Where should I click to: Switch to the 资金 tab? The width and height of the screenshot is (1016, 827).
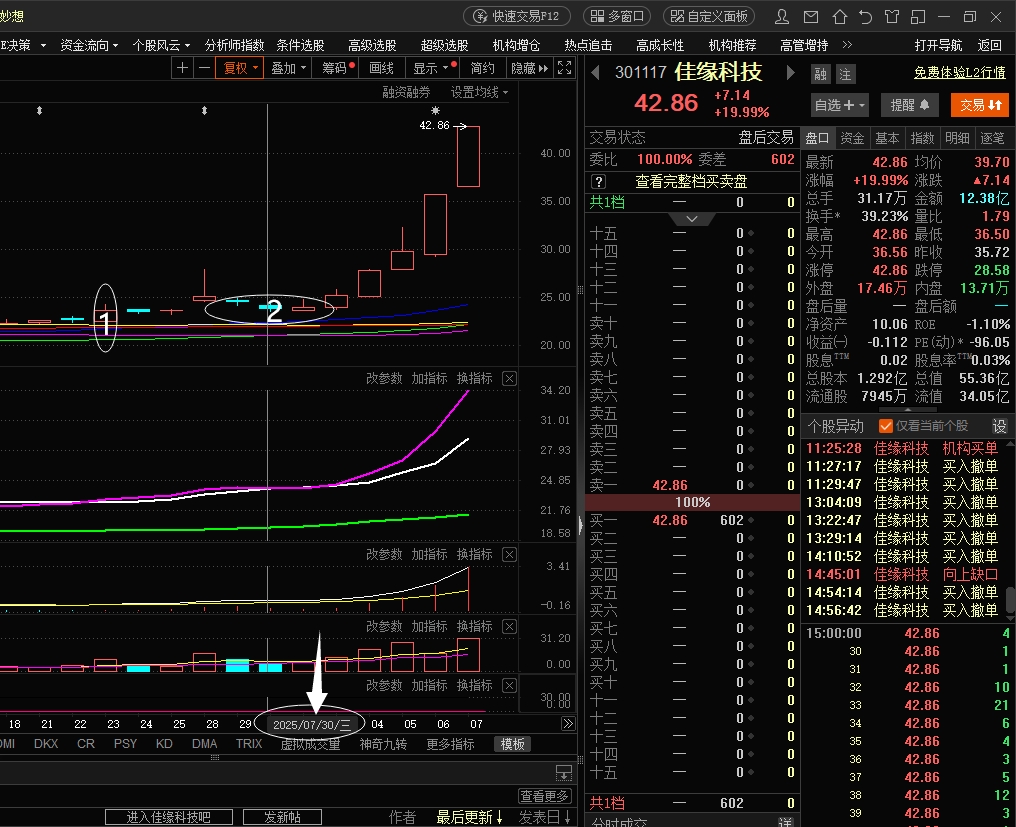pyautogui.click(x=851, y=137)
